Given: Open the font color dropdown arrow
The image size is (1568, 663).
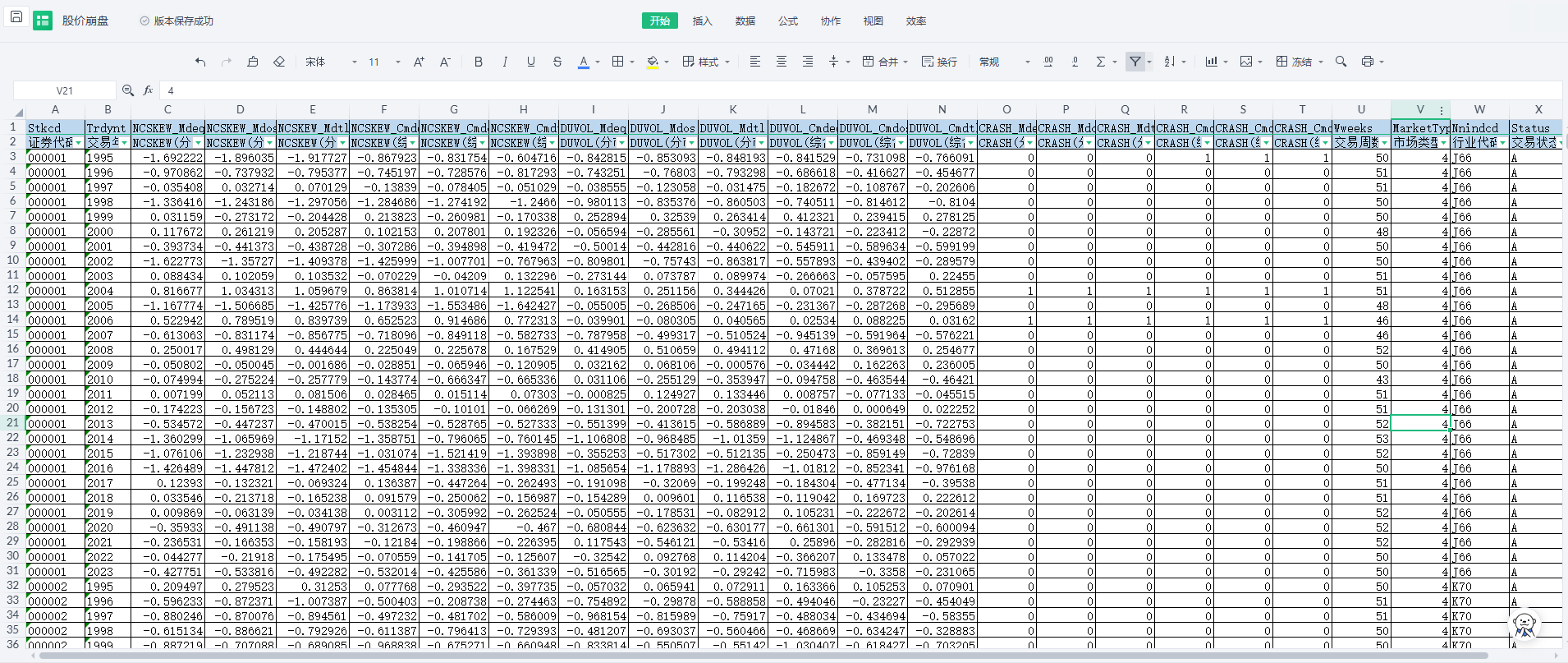Looking at the screenshot, I should pyautogui.click(x=598, y=62).
